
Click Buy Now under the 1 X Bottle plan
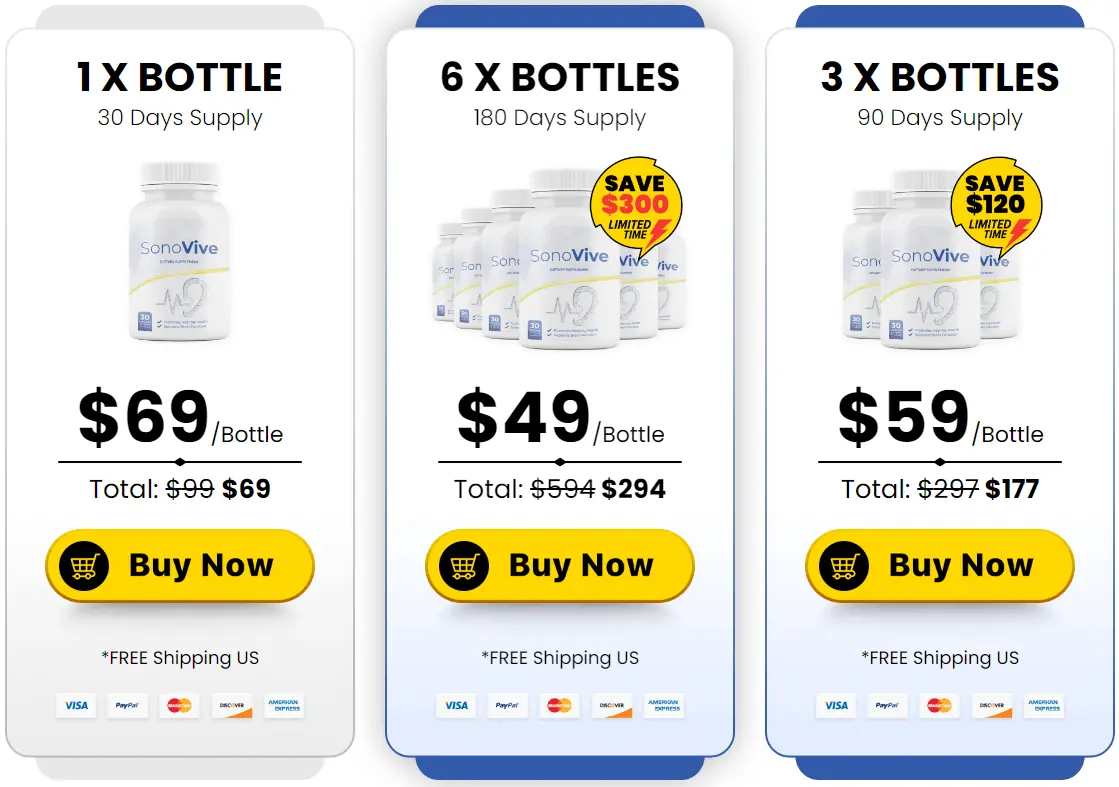tap(179, 565)
